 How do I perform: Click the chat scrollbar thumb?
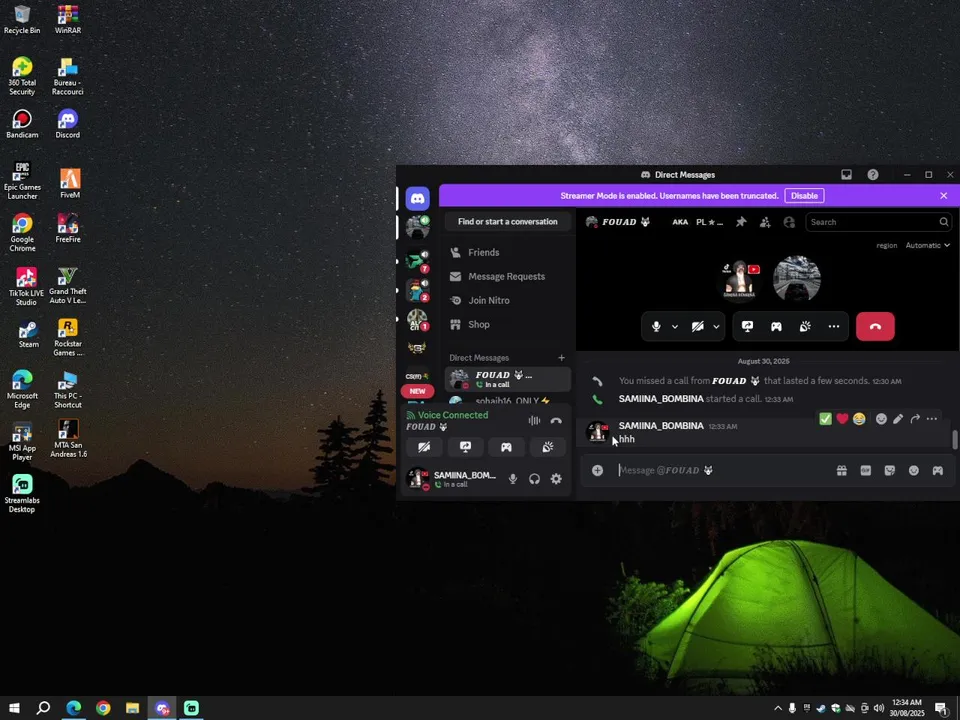click(x=954, y=439)
